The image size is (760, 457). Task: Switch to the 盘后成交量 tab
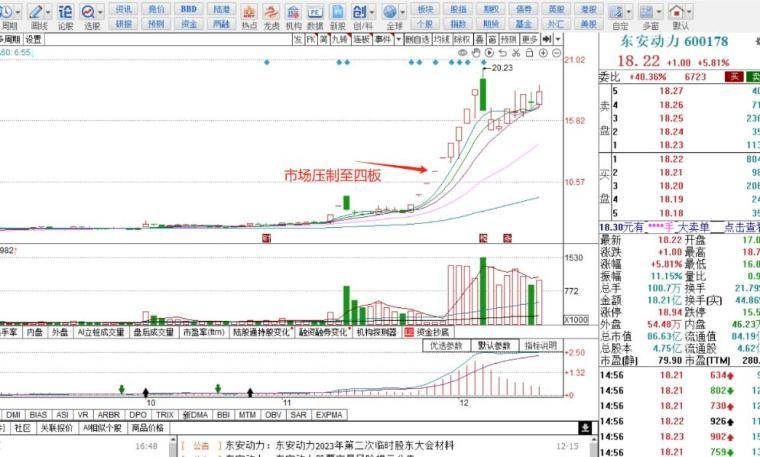(x=154, y=332)
